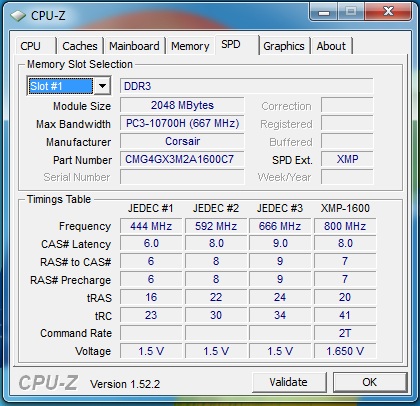Click the Memory Slot Selection group title
Image resolution: width=420 pixels, height=406 pixels.
coord(80,64)
